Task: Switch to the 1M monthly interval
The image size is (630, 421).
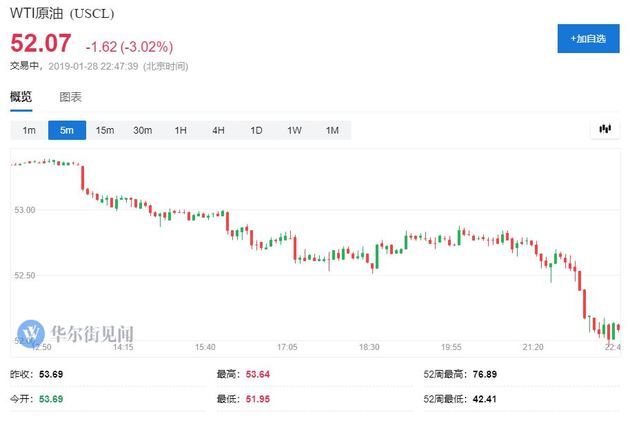Action: tap(332, 130)
